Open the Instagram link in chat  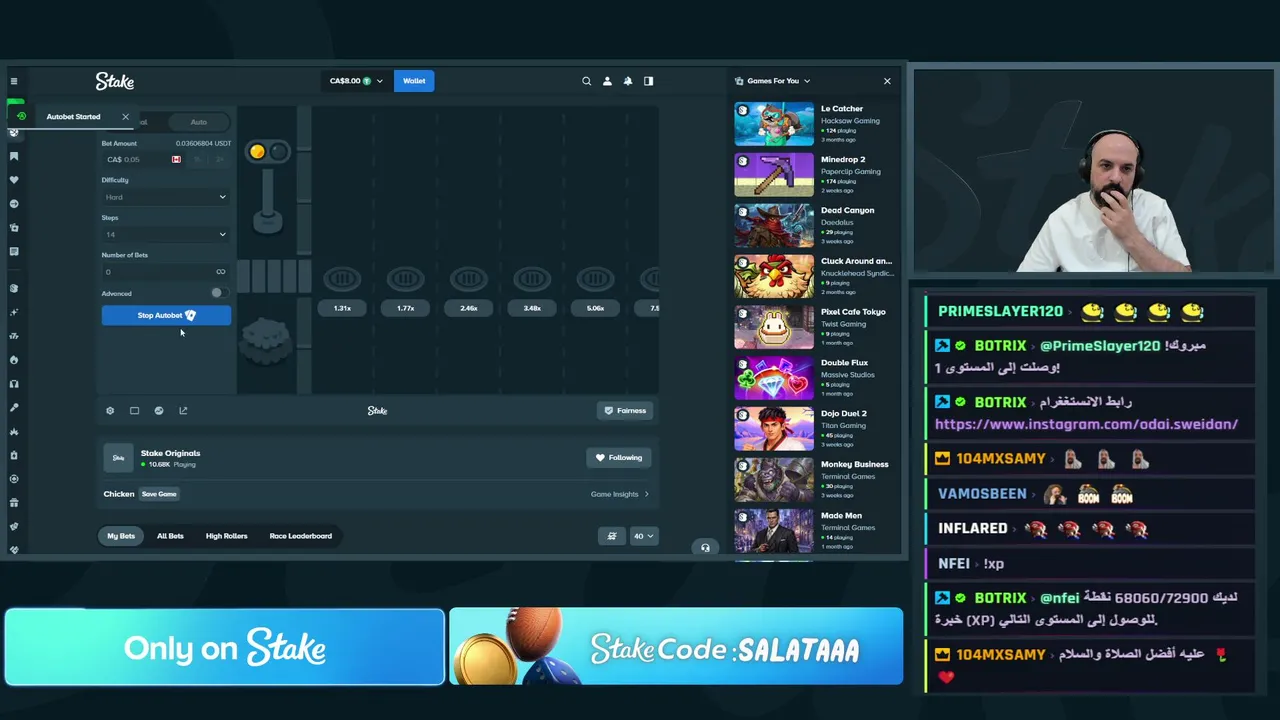tap(1086, 424)
